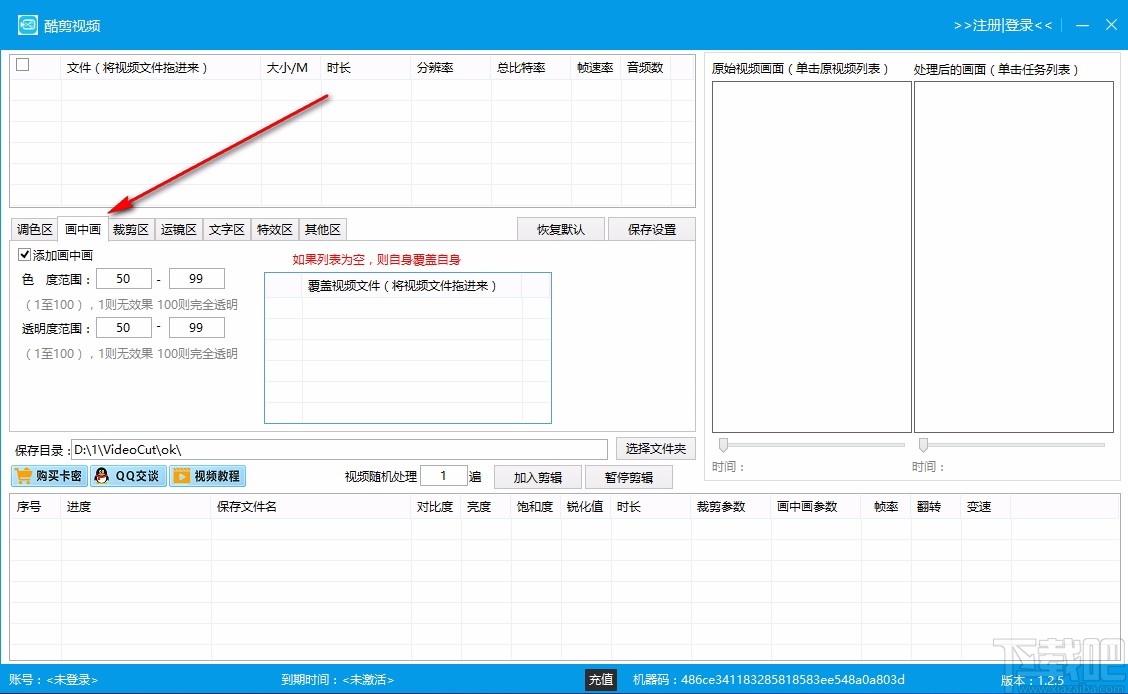Uncheck 添加画中画 checkbox

click(x=24, y=255)
